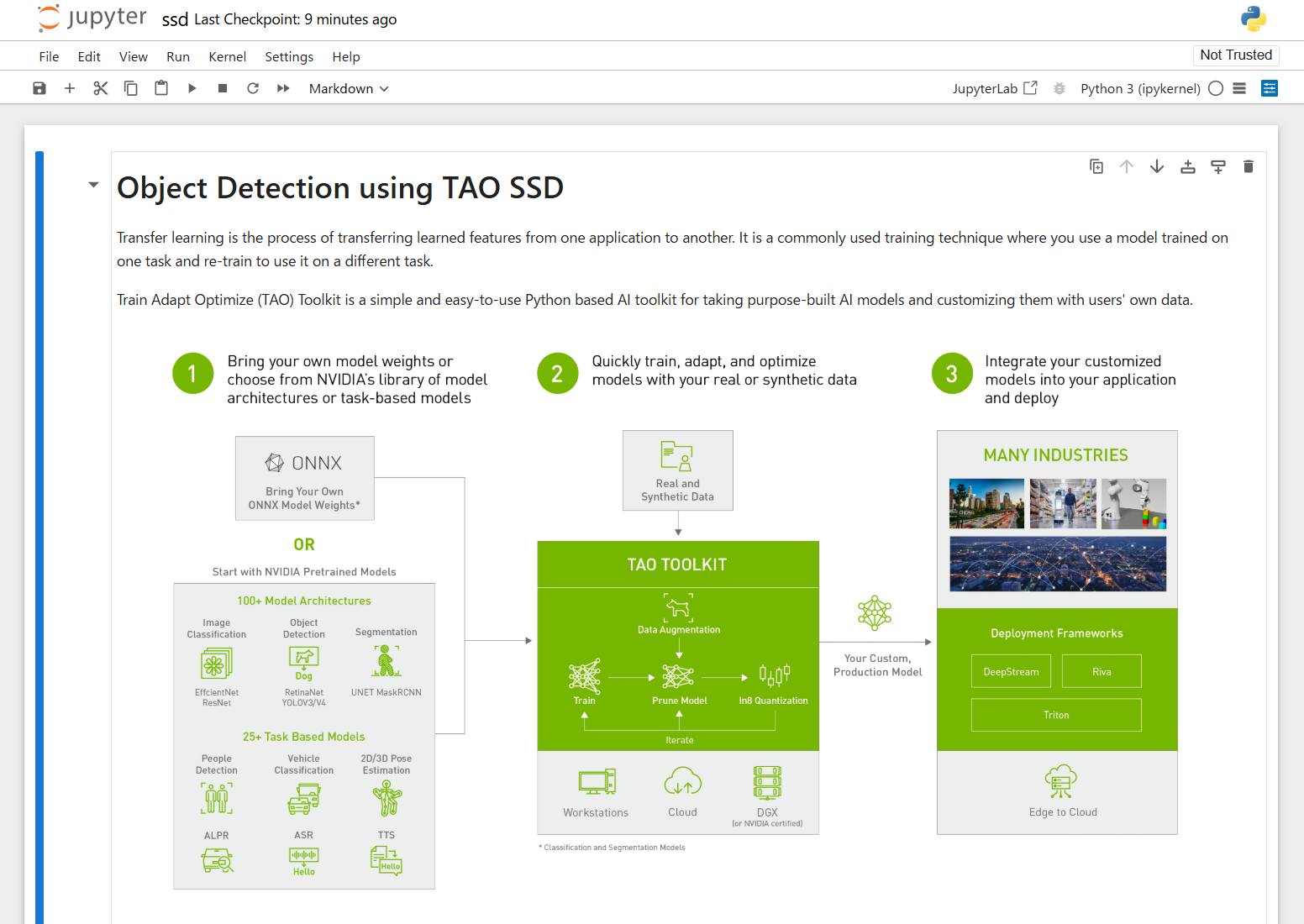Insert a new cell below with the plus icon
Image resolution: width=1304 pixels, height=924 pixels.
click(x=70, y=88)
